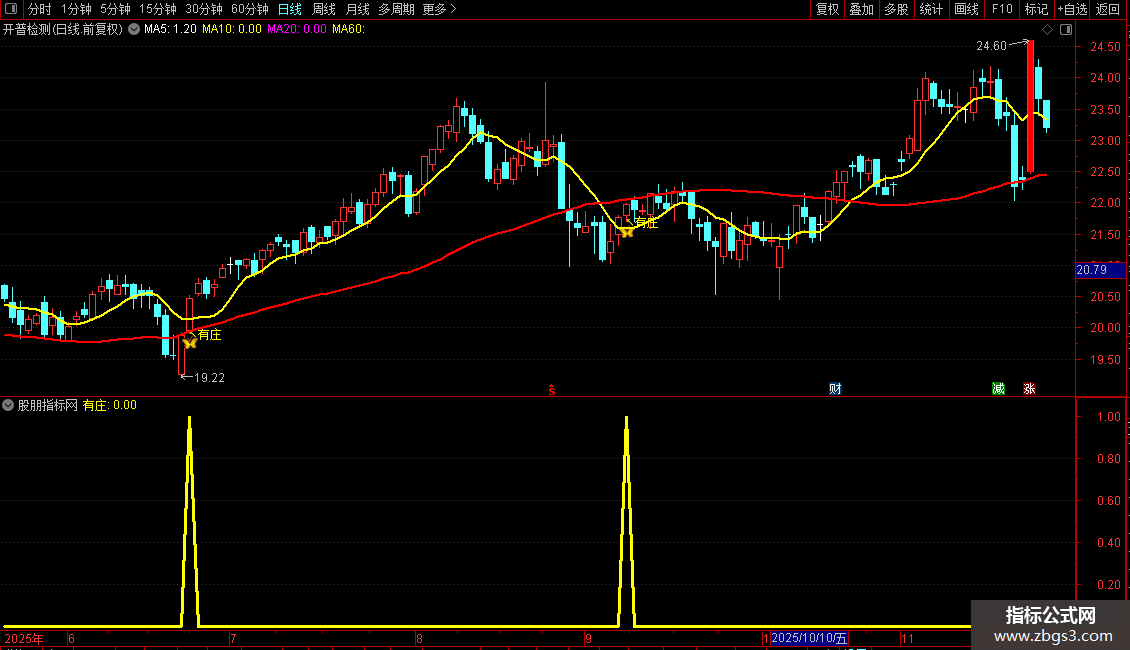Viewport: 1130px width, 650px height.
Task: Open the 统计 statistics button
Action: click(x=930, y=9)
